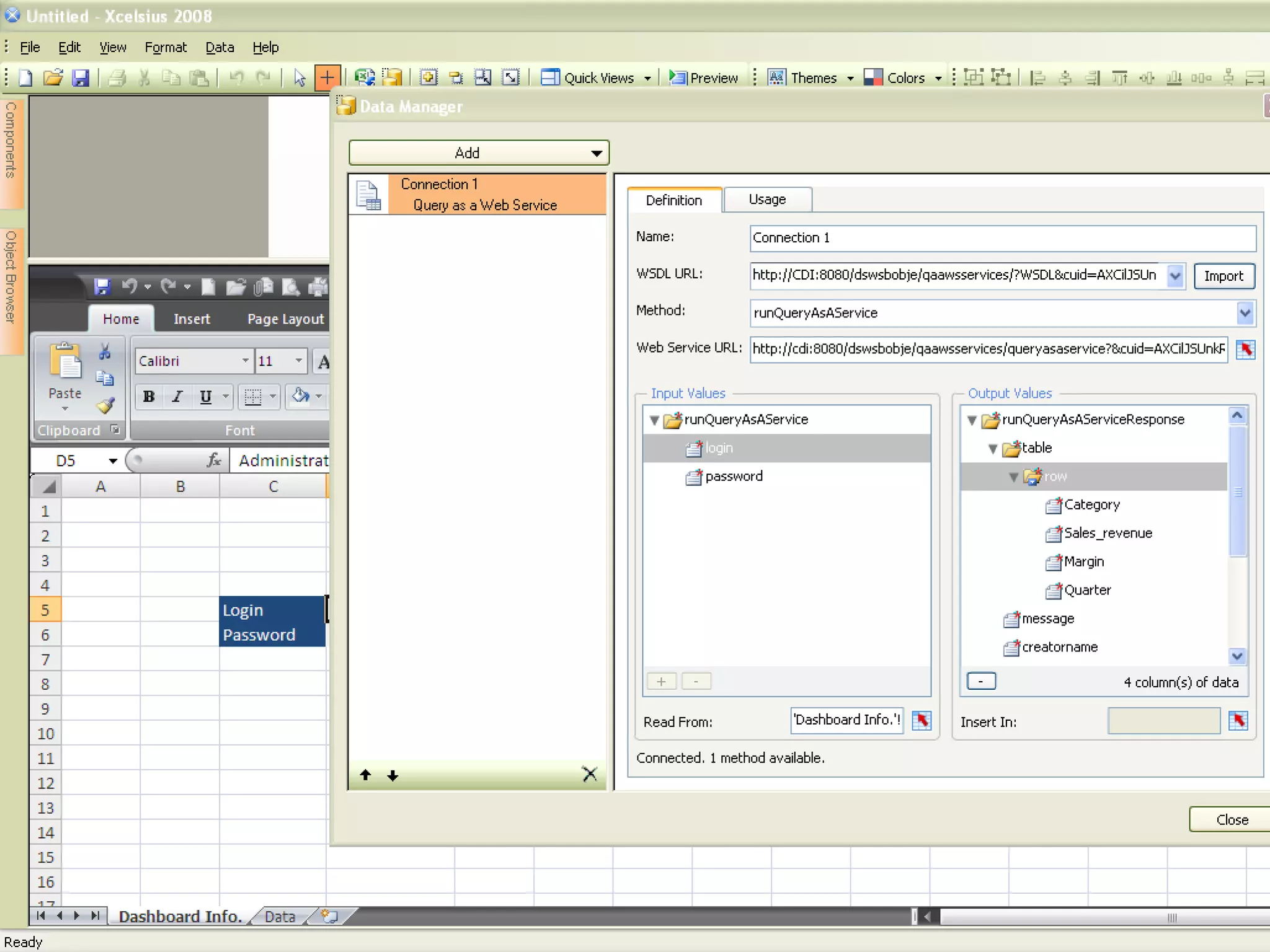Click the Align Left icon in Xcelsius toolbar
Screen dimensions: 1270x952
(1037, 77)
